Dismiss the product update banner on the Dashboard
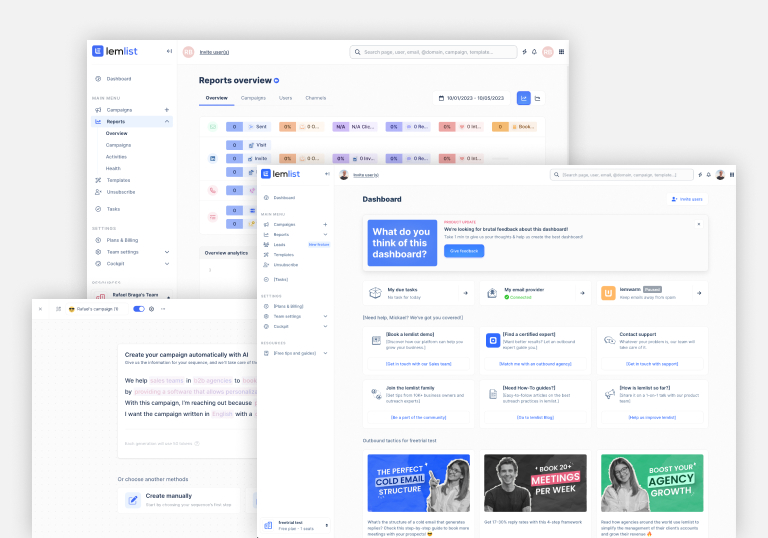The height and width of the screenshot is (538, 768). 698,224
